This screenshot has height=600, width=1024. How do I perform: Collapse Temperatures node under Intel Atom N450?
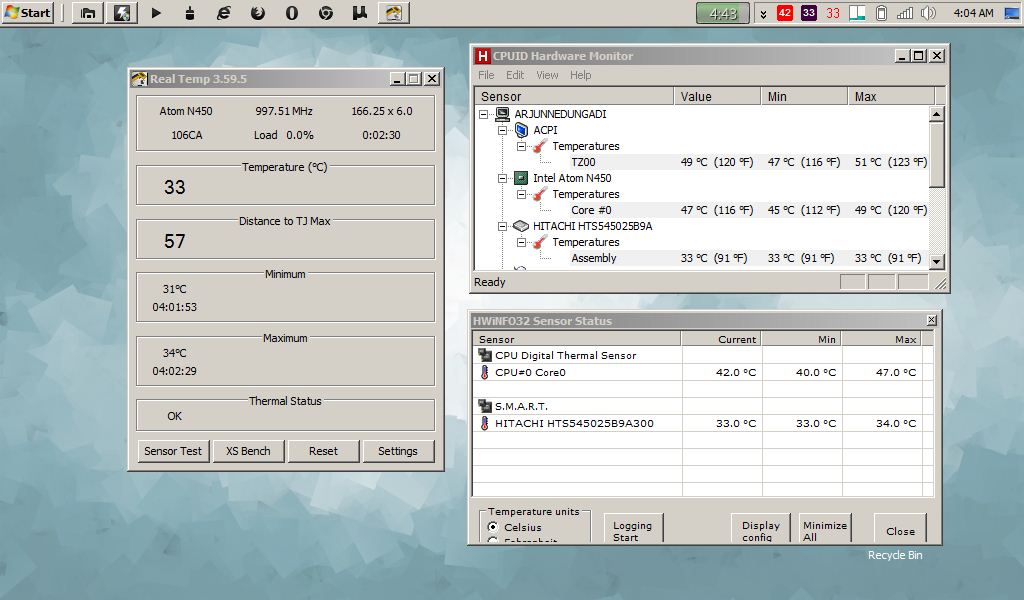click(x=521, y=195)
